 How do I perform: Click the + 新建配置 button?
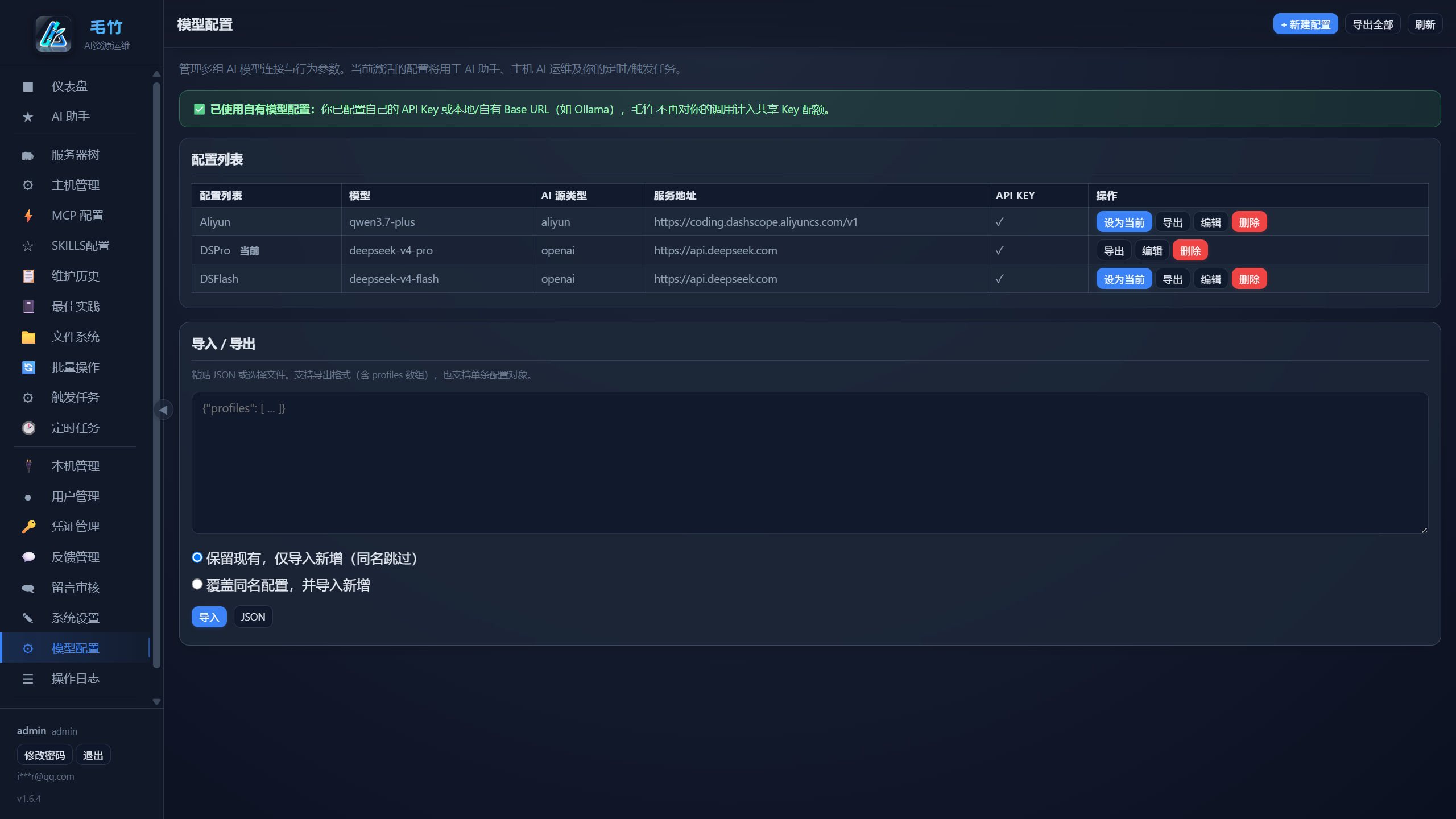[1305, 24]
